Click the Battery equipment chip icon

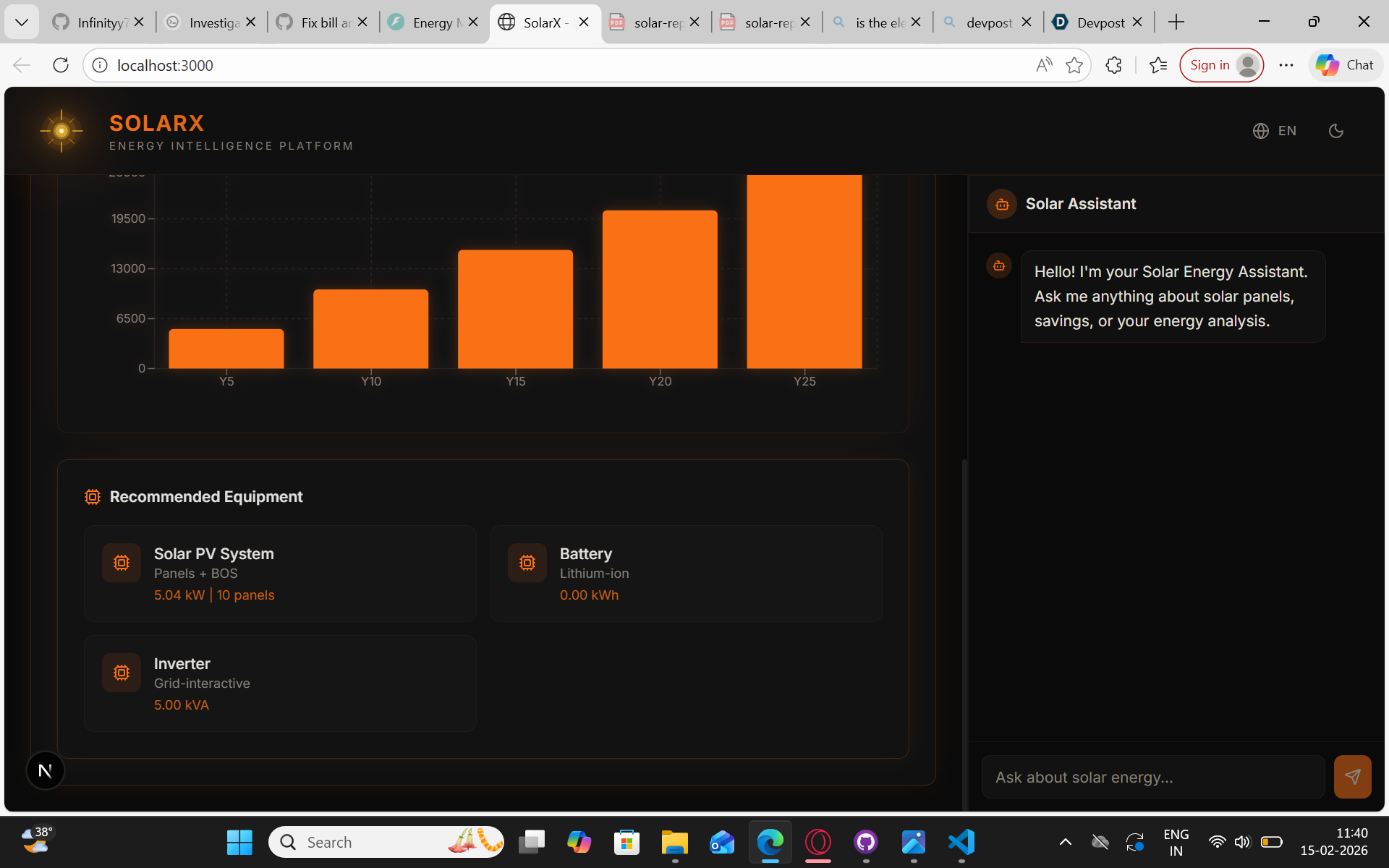[527, 563]
